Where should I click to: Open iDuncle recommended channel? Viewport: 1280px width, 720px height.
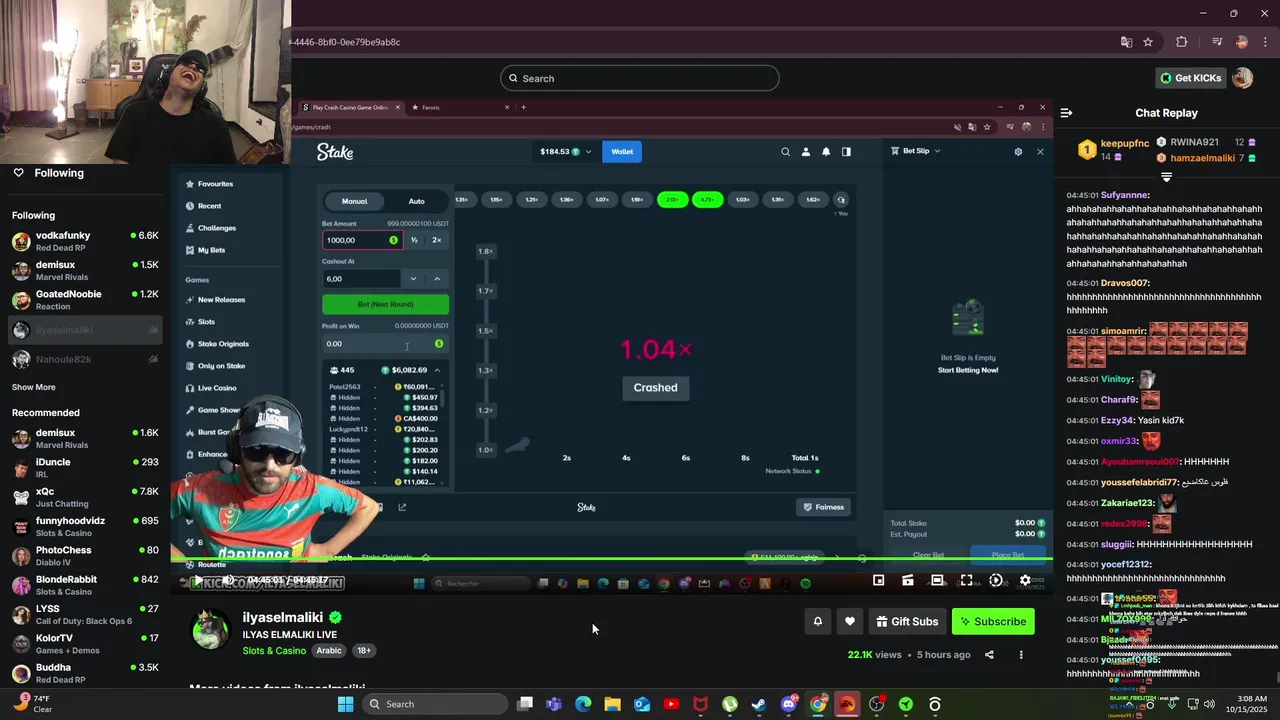tap(85, 468)
